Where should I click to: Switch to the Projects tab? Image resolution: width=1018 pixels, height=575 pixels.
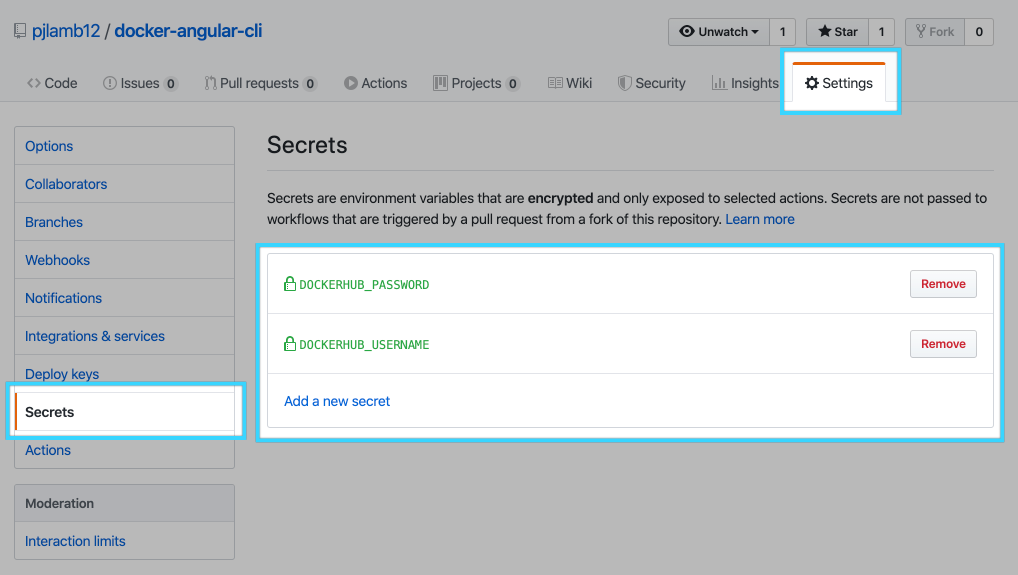point(477,83)
